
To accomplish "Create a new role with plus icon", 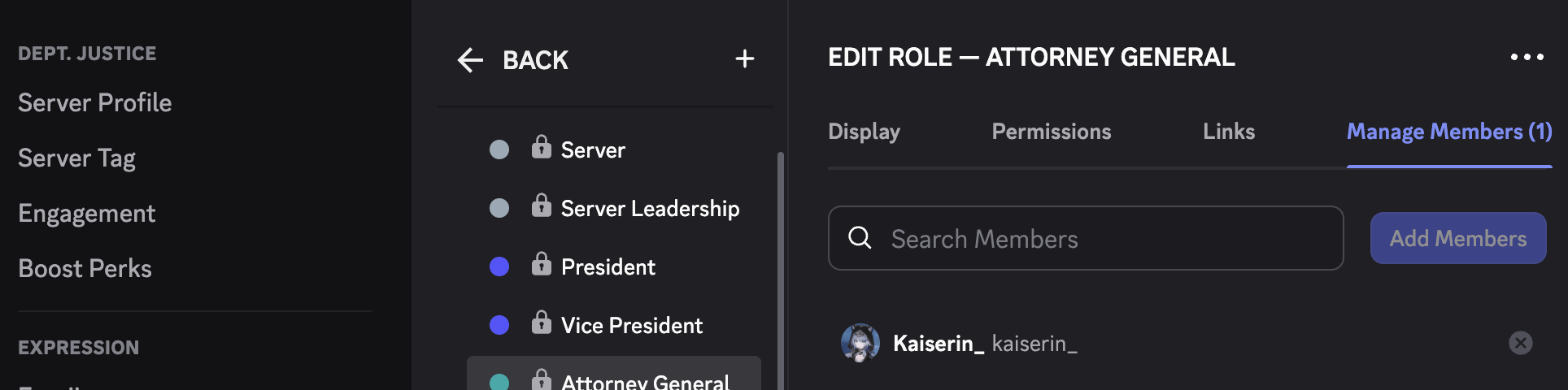I will [x=744, y=58].
